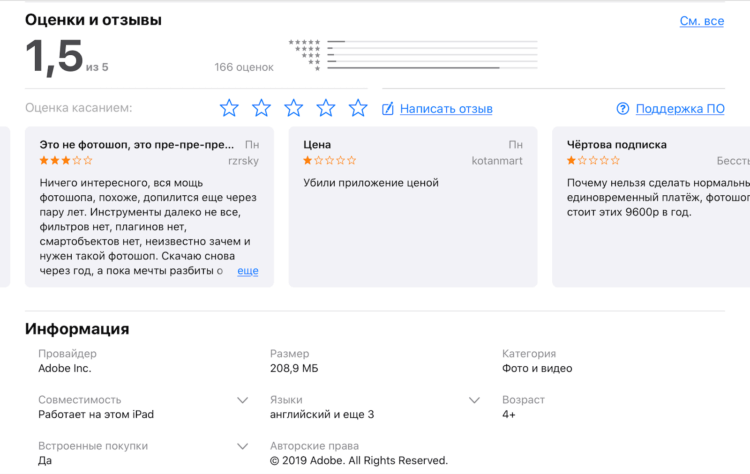
Task: Click the '166 оценок' ratings count
Action: [244, 67]
